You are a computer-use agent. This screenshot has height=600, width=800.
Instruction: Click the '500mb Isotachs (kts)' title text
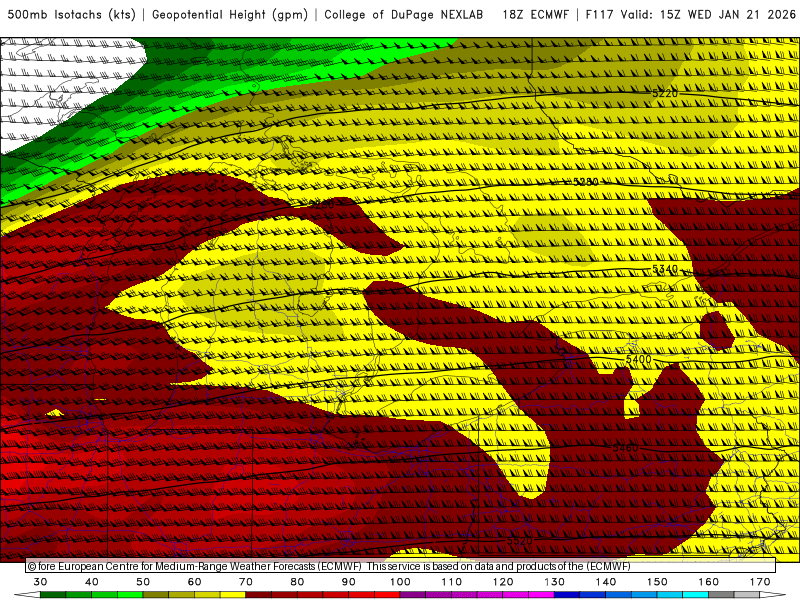[x=71, y=15]
